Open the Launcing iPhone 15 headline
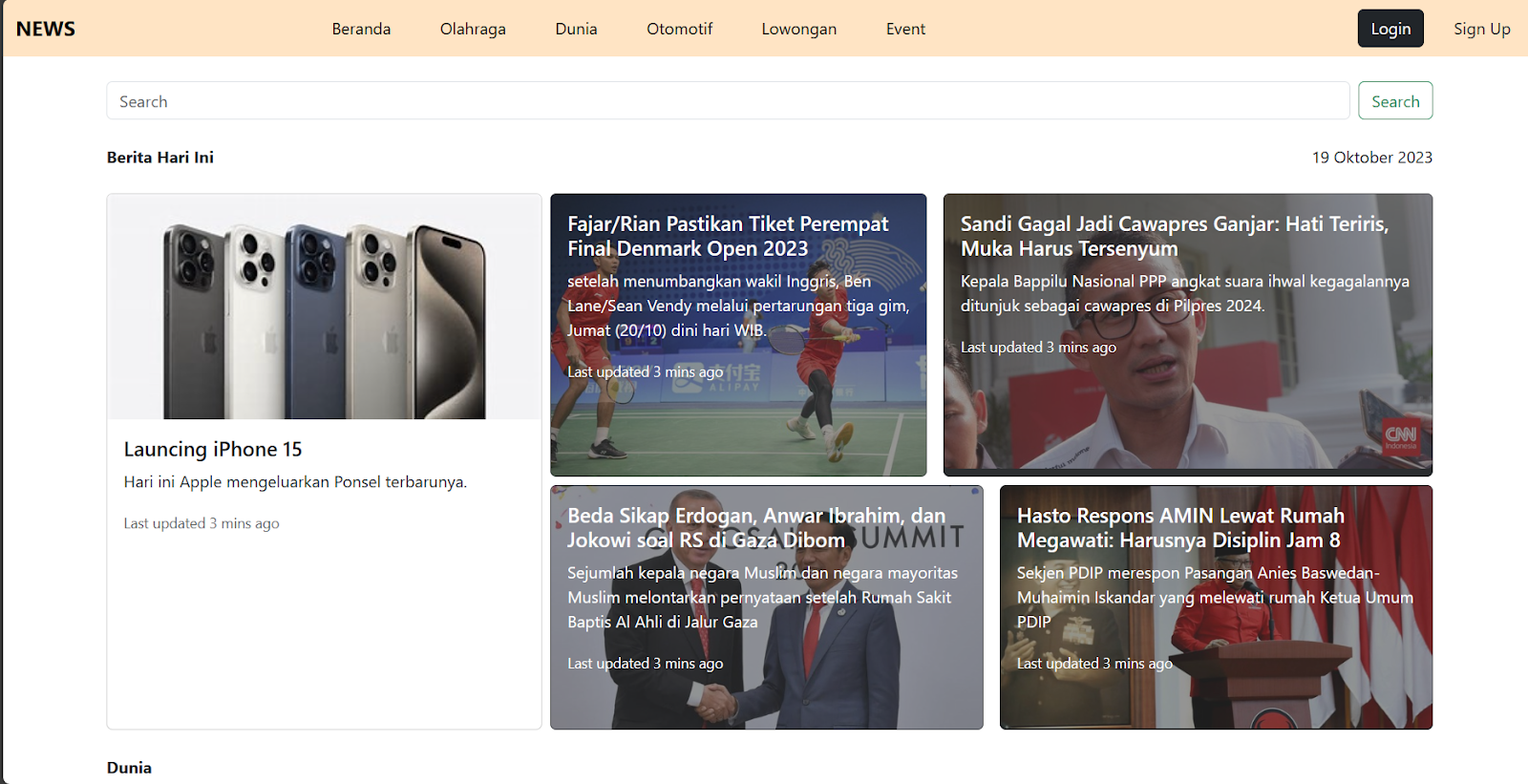This screenshot has width=1528, height=784. pos(213,449)
